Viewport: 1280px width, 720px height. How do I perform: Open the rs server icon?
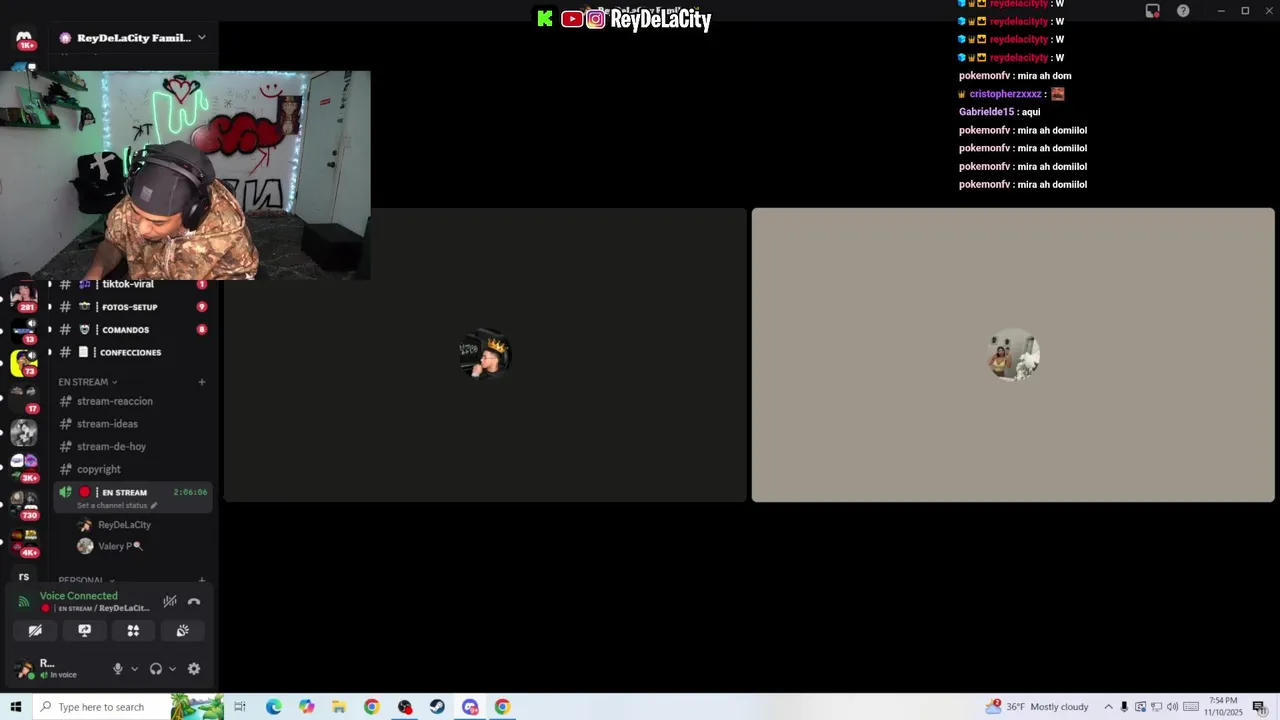[x=24, y=576]
